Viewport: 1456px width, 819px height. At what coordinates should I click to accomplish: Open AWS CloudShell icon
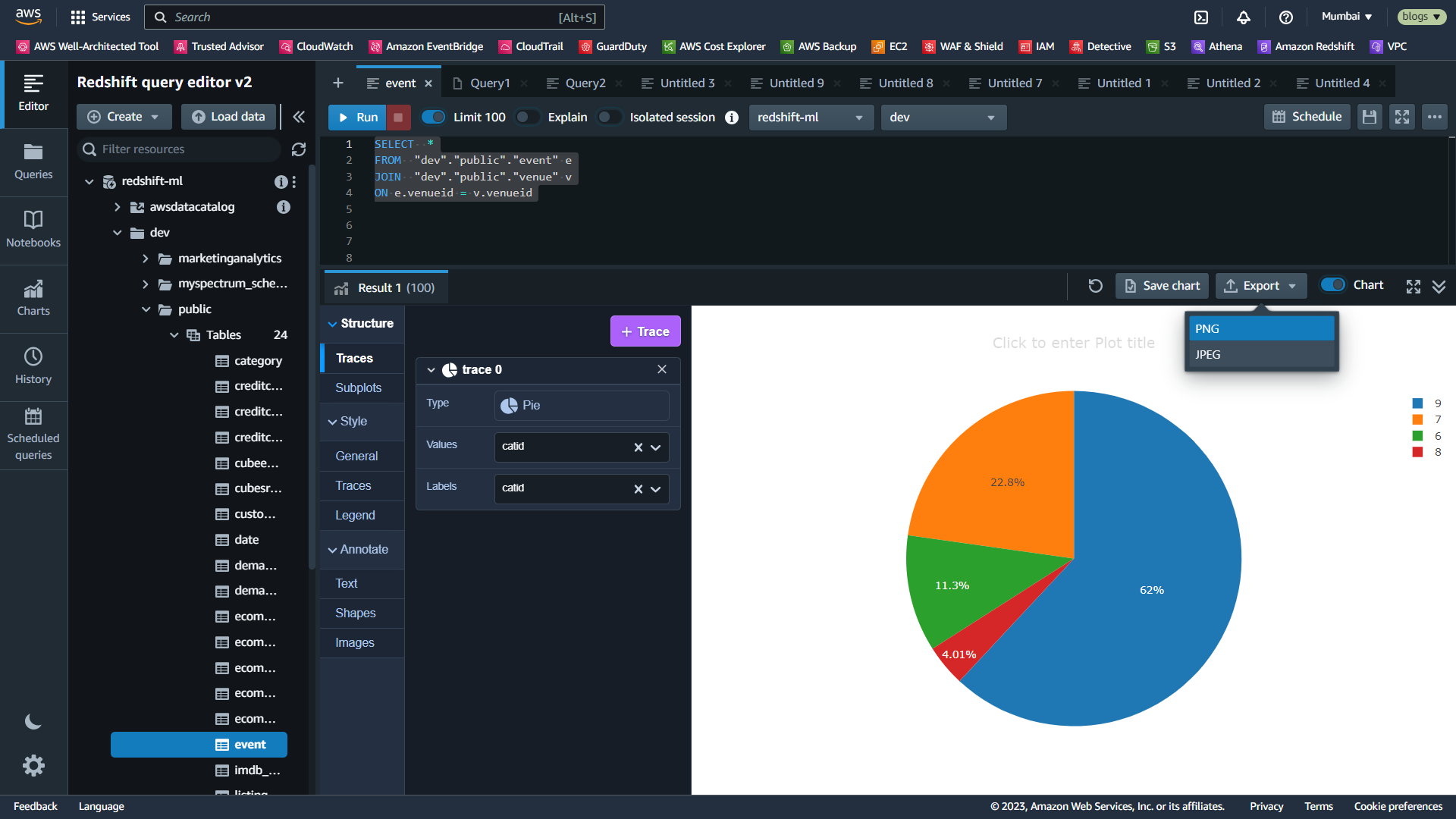(1201, 17)
